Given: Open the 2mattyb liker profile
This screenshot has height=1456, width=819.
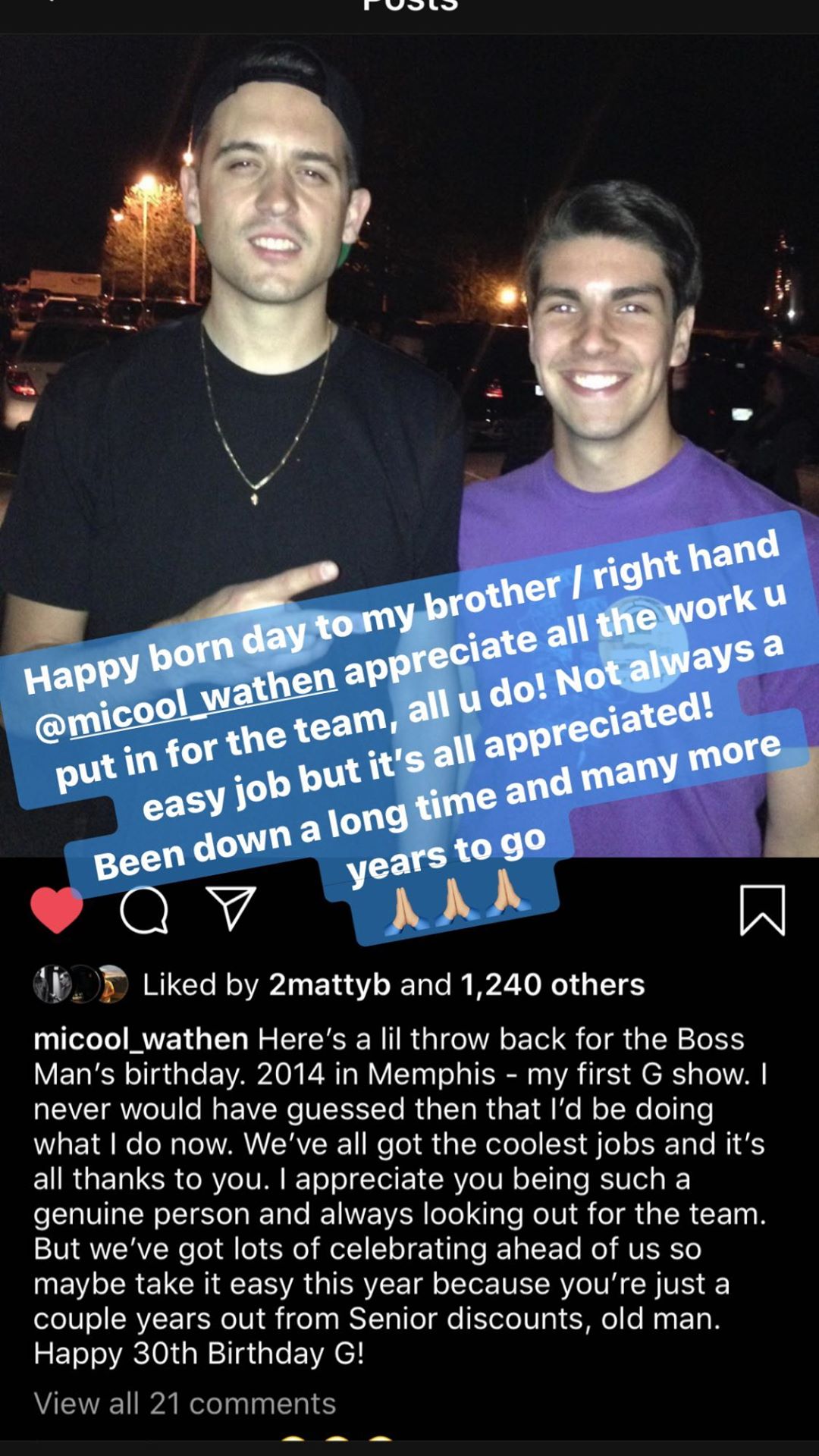Looking at the screenshot, I should (330, 984).
